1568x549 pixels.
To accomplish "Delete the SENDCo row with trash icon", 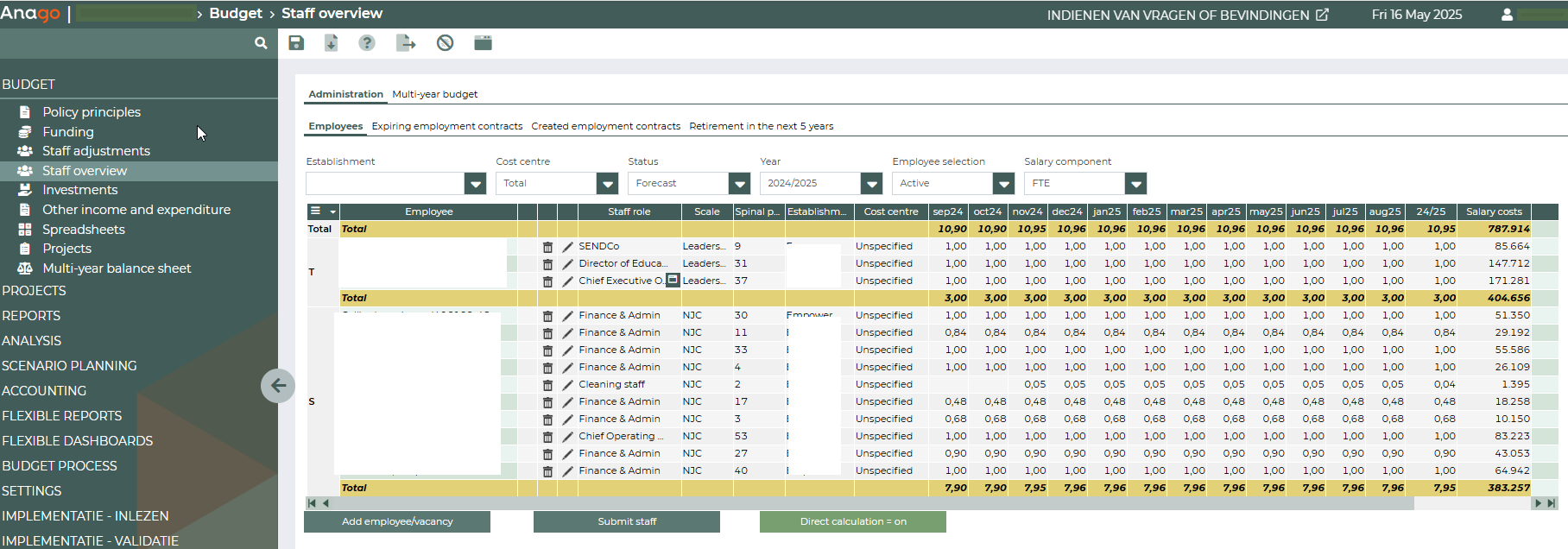I will 547,247.
